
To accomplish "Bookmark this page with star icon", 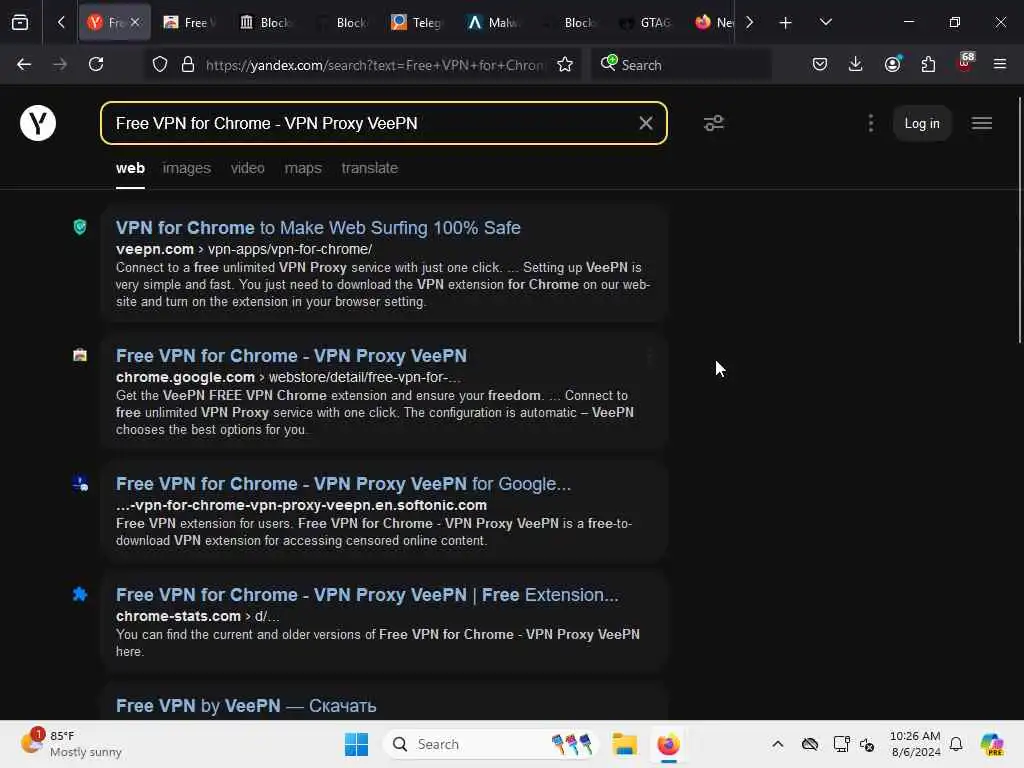I will [565, 65].
